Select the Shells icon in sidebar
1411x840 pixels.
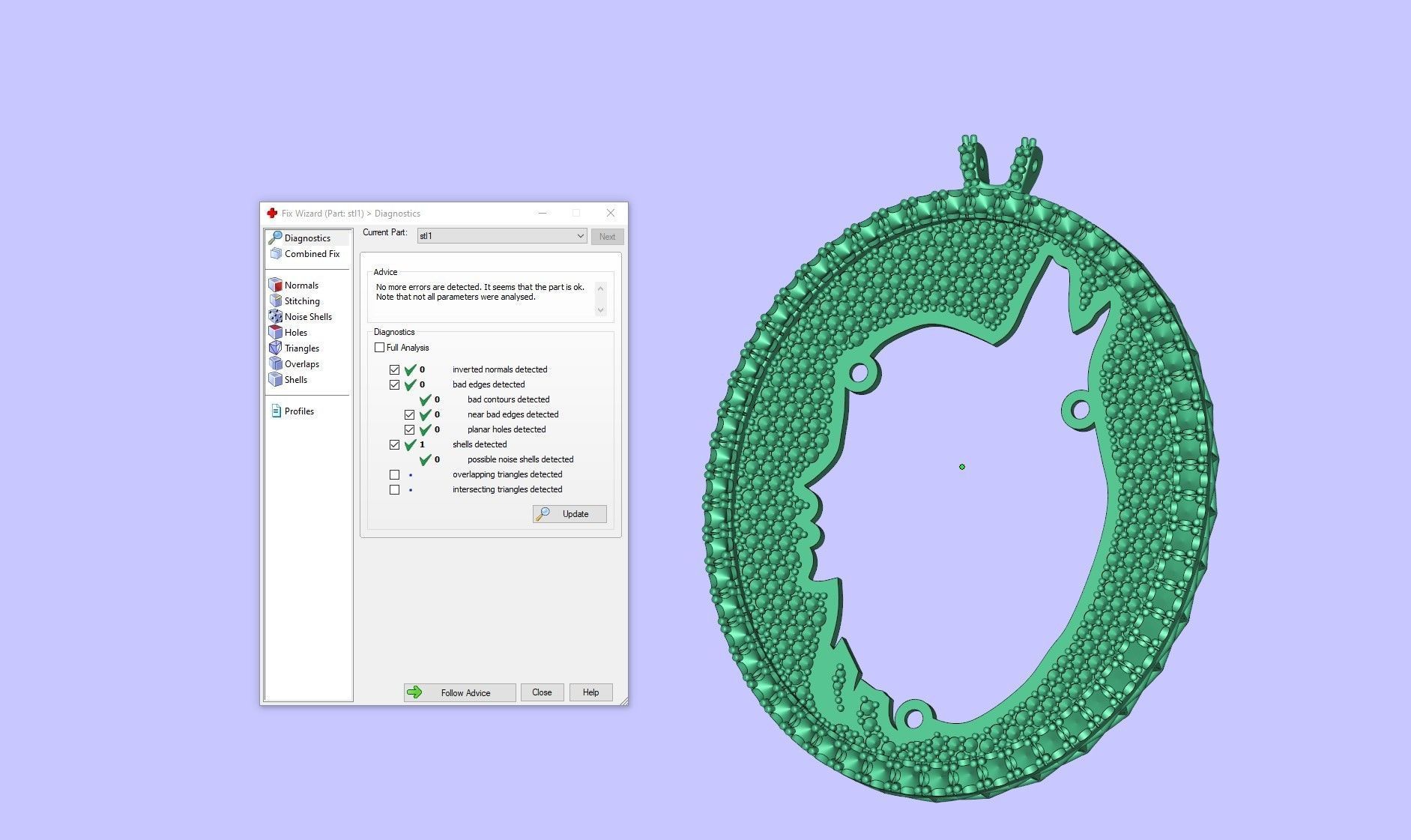(275, 379)
